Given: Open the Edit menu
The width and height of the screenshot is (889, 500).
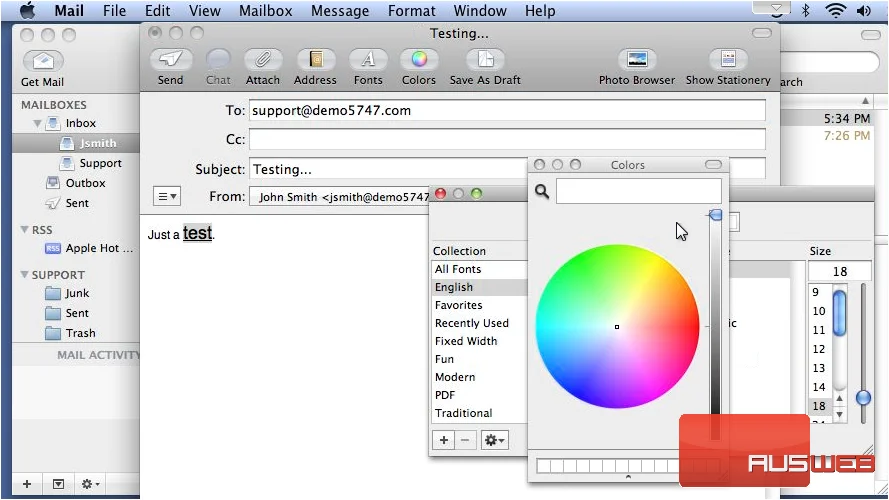Looking at the screenshot, I should [158, 11].
